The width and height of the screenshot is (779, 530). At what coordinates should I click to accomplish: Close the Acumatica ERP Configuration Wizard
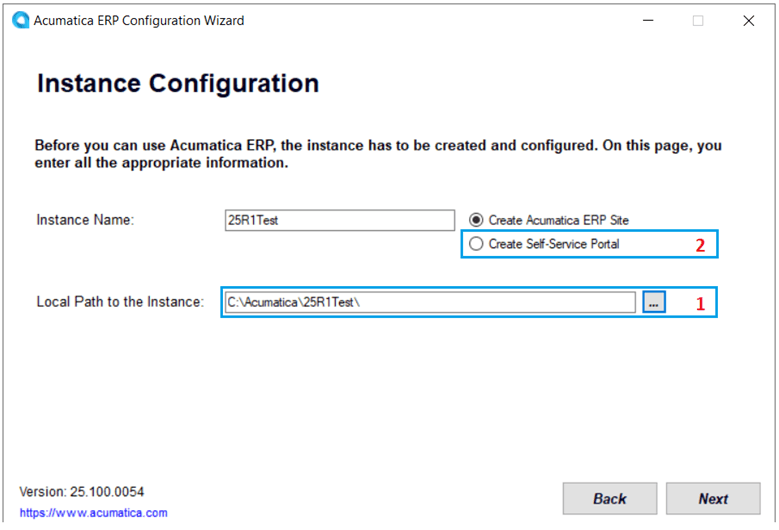click(748, 20)
